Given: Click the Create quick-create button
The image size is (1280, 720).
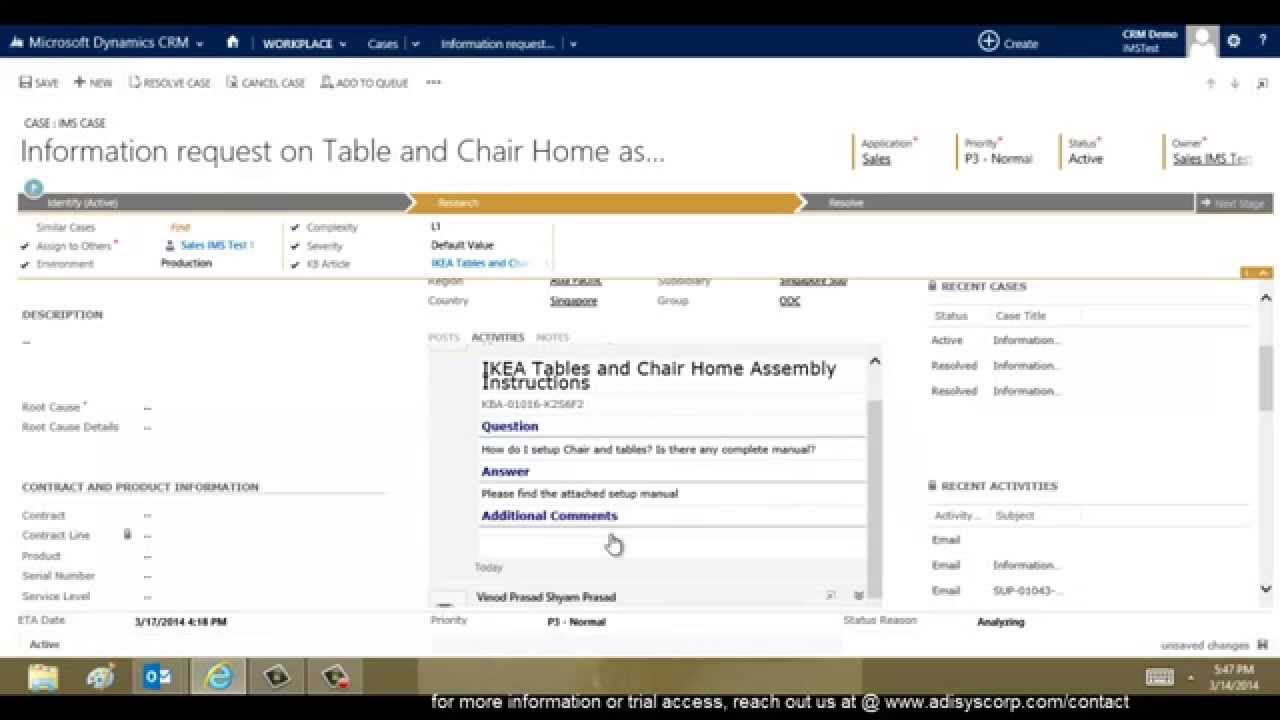Looking at the screenshot, I should (x=1008, y=42).
